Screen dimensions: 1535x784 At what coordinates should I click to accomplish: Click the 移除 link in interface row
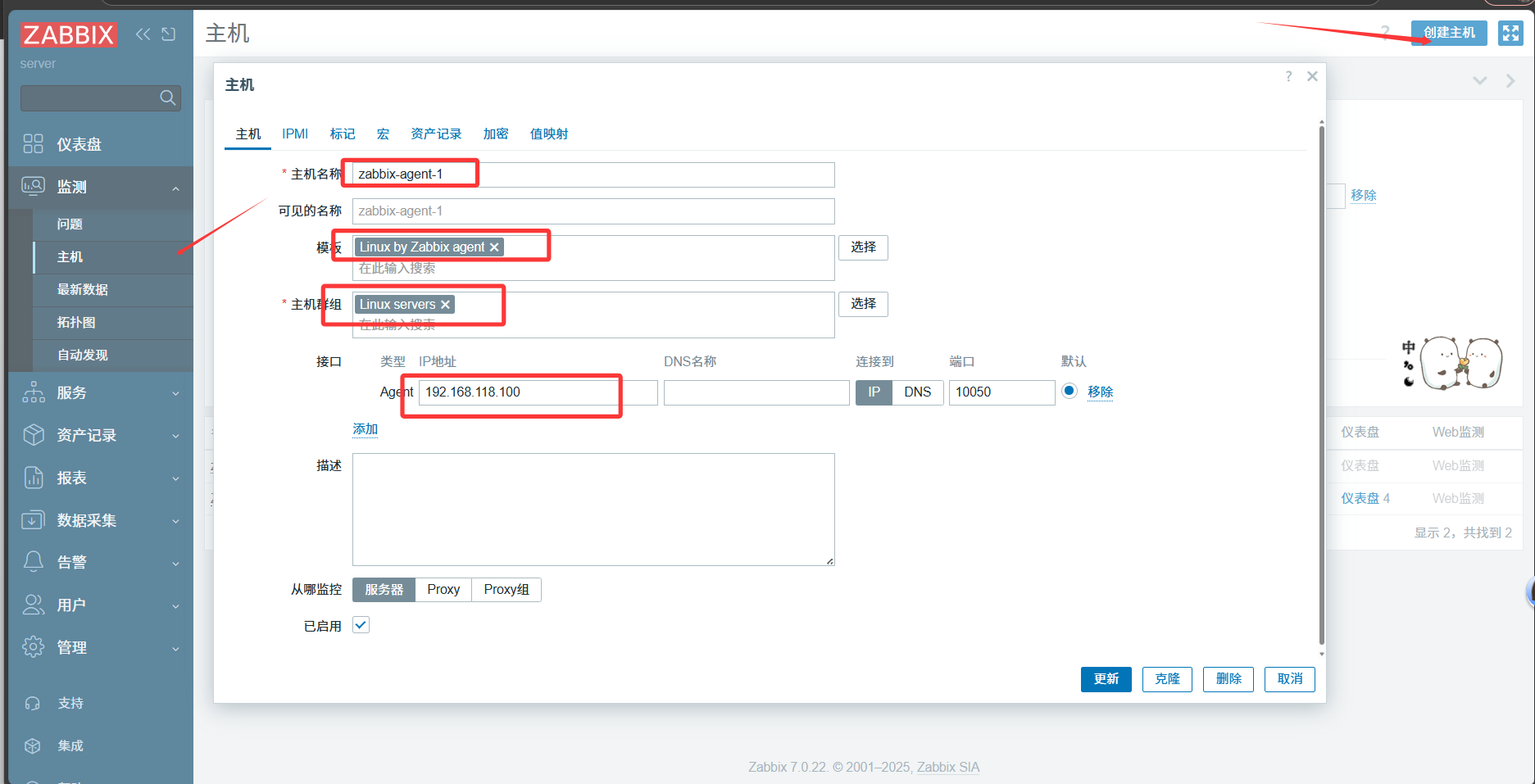[1100, 392]
